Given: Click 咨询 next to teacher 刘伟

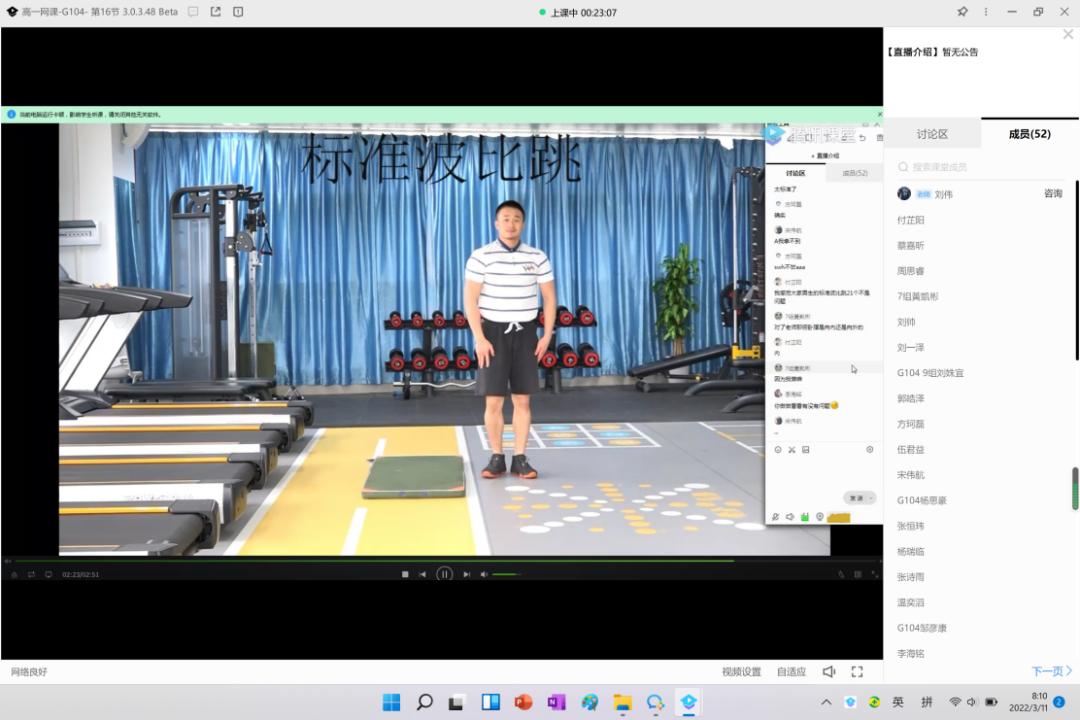Looking at the screenshot, I should click(x=1053, y=194).
